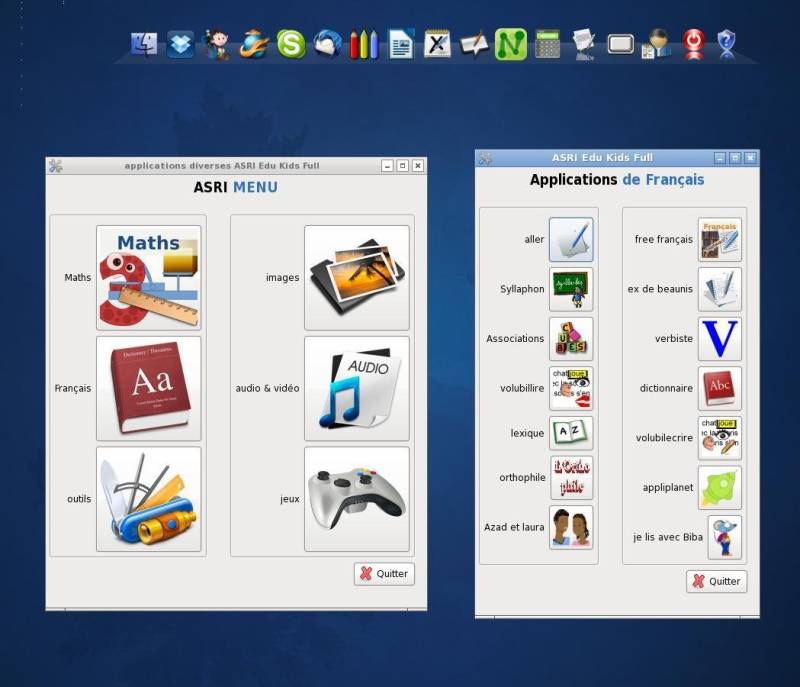This screenshot has height=687, width=800.
Task: Open window menu icon of ASRI Menu titlebar
Action: pos(56,166)
